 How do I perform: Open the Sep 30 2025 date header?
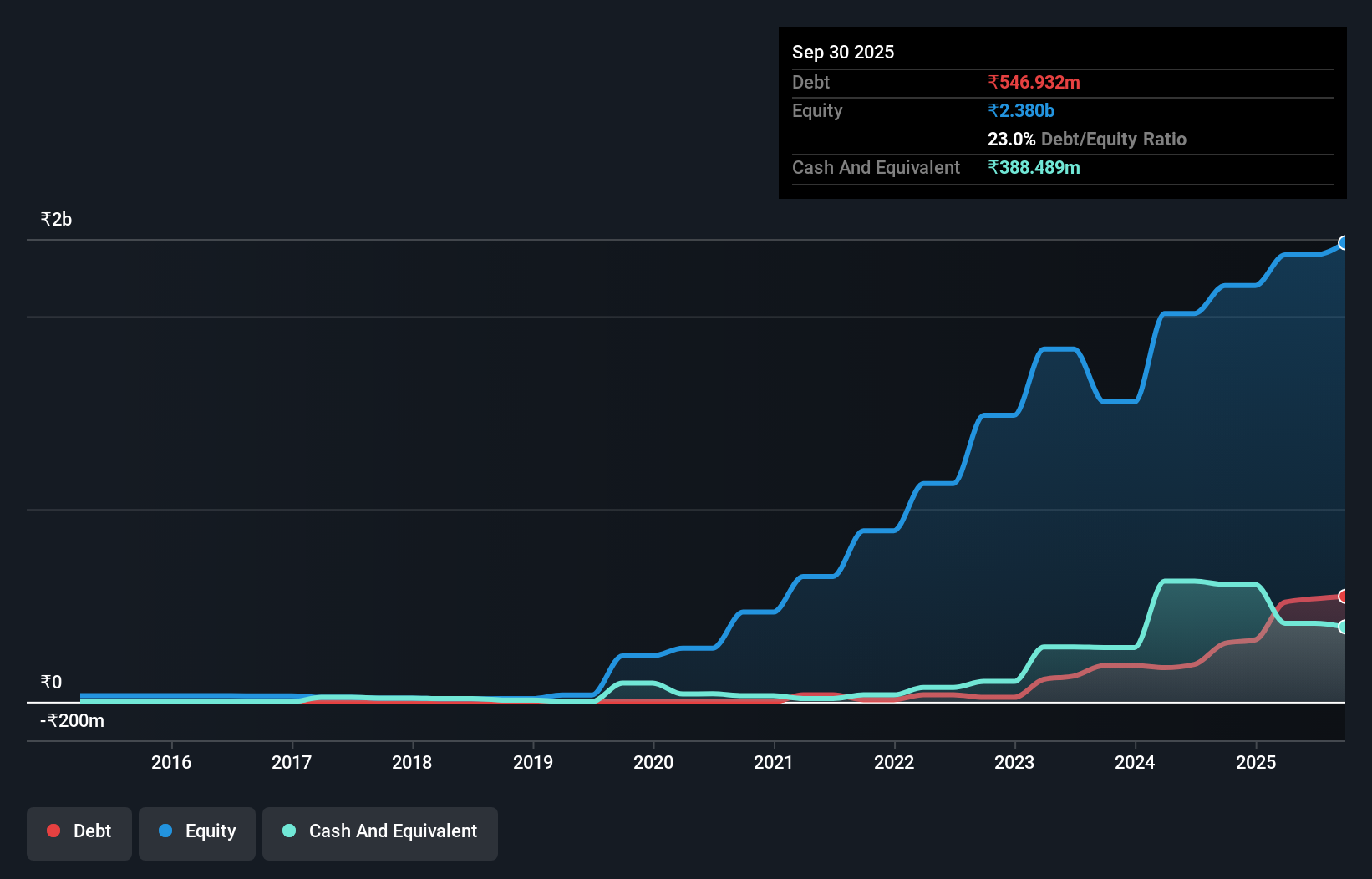click(843, 52)
